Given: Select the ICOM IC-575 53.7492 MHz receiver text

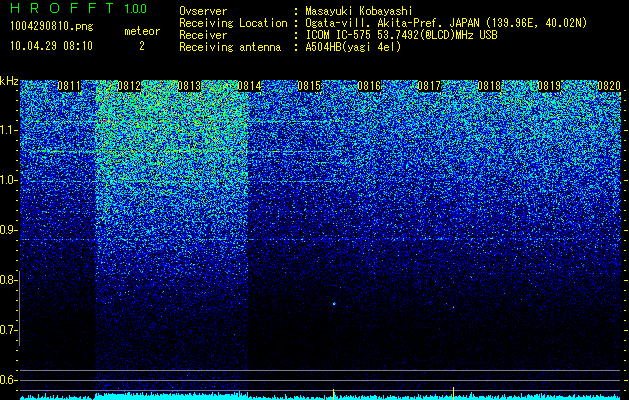Looking at the screenshot, I should click(402, 35).
